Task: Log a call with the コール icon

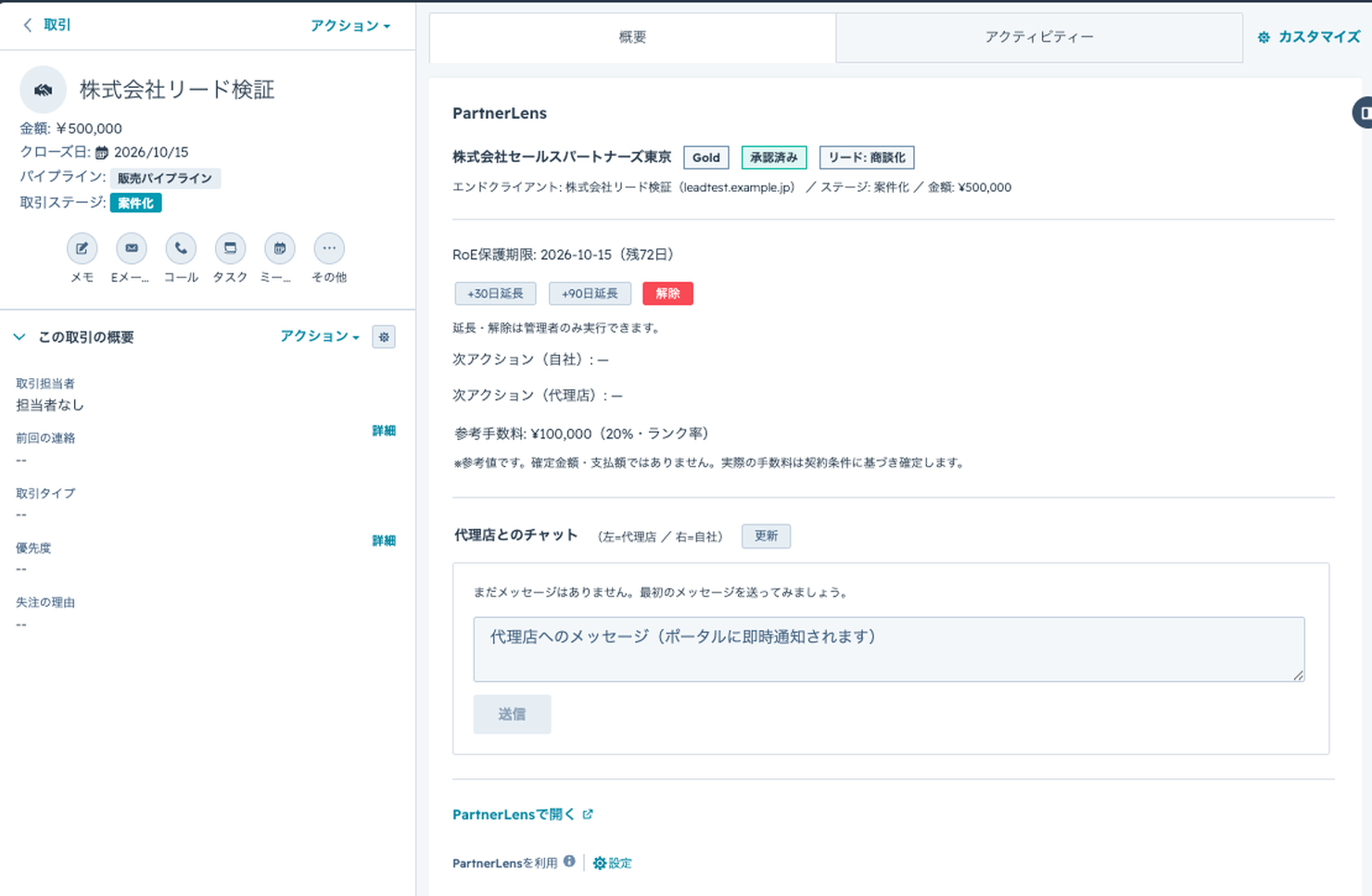Action: tap(181, 248)
